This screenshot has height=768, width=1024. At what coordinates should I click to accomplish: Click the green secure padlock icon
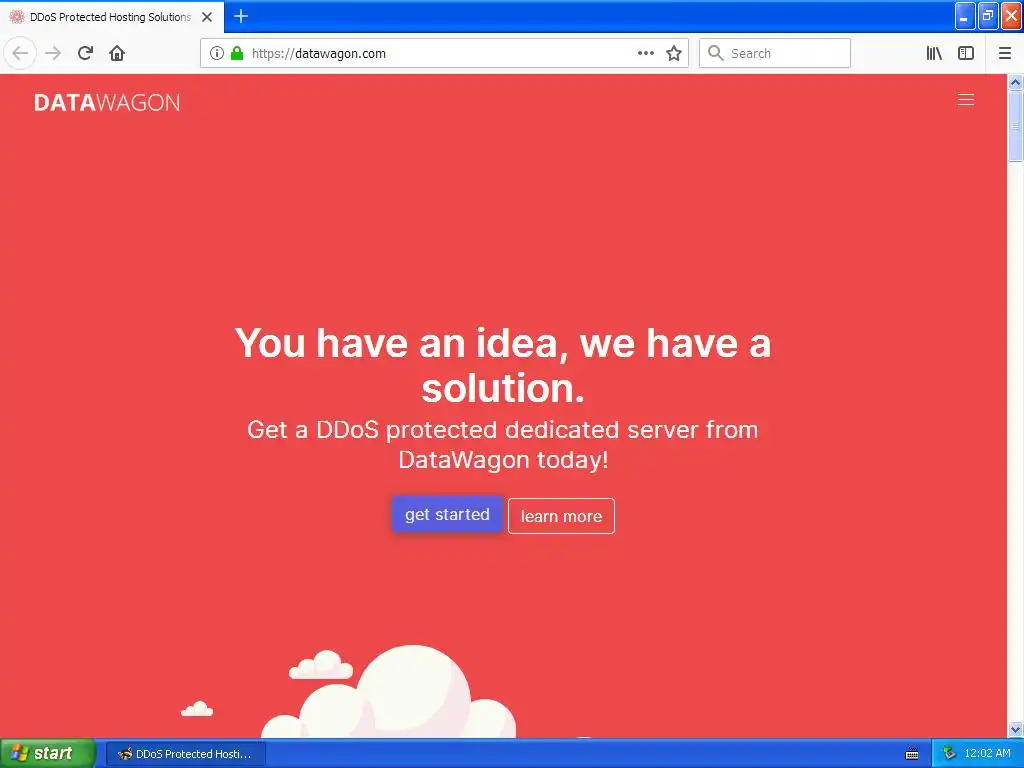point(237,53)
